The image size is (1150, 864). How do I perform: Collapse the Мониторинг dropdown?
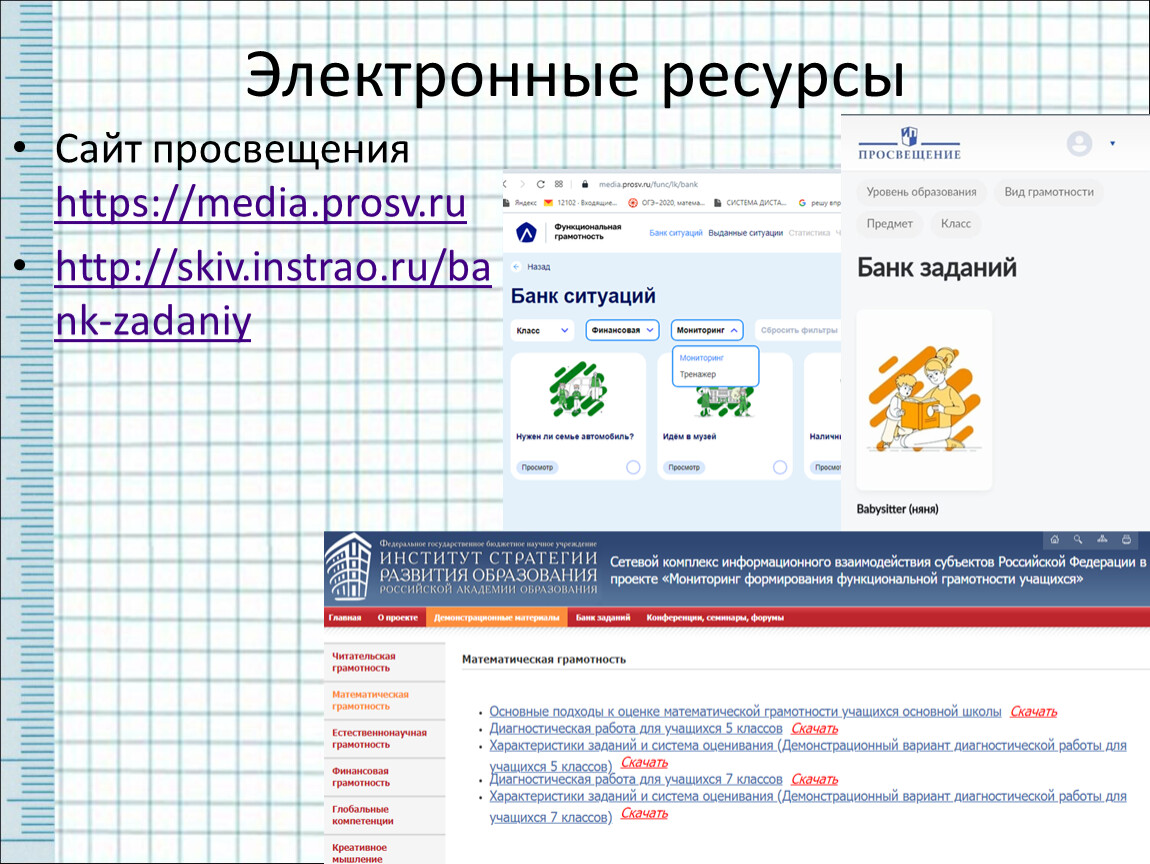(735, 329)
